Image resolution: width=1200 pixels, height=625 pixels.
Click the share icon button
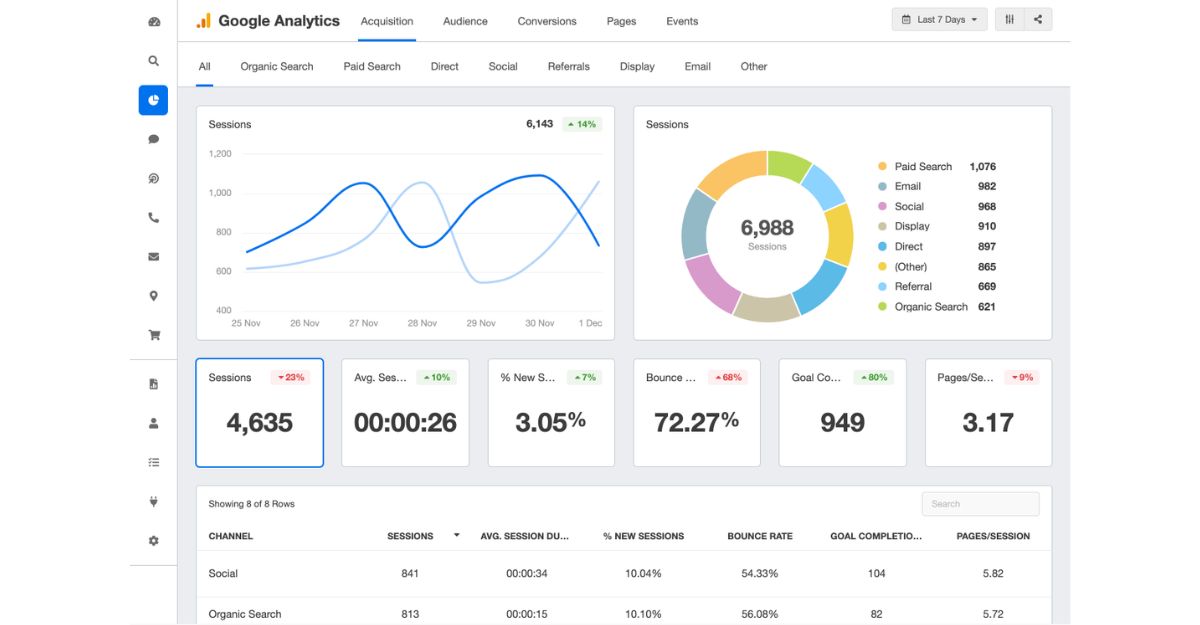1038,19
